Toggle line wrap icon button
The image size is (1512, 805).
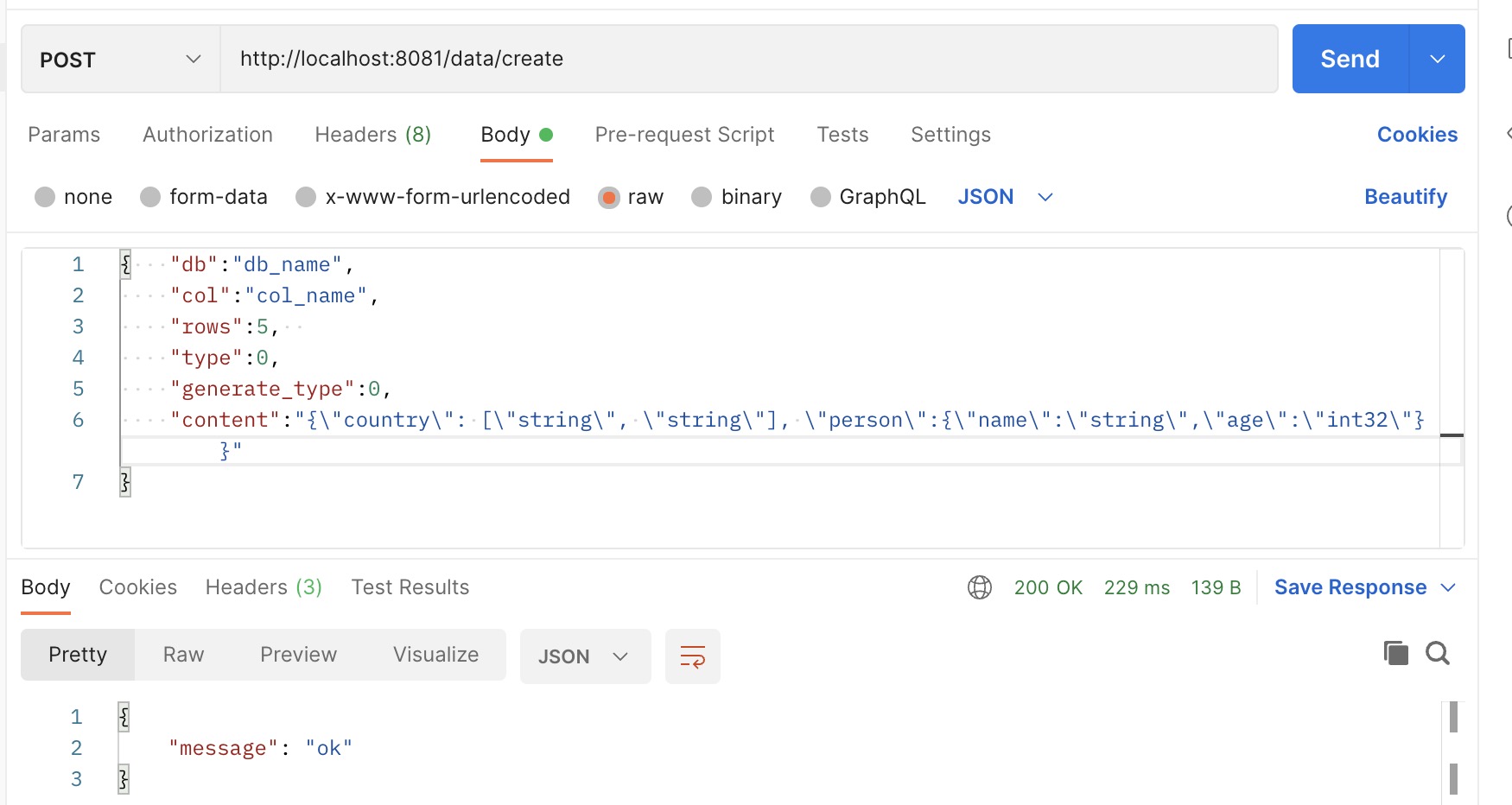tap(692, 656)
